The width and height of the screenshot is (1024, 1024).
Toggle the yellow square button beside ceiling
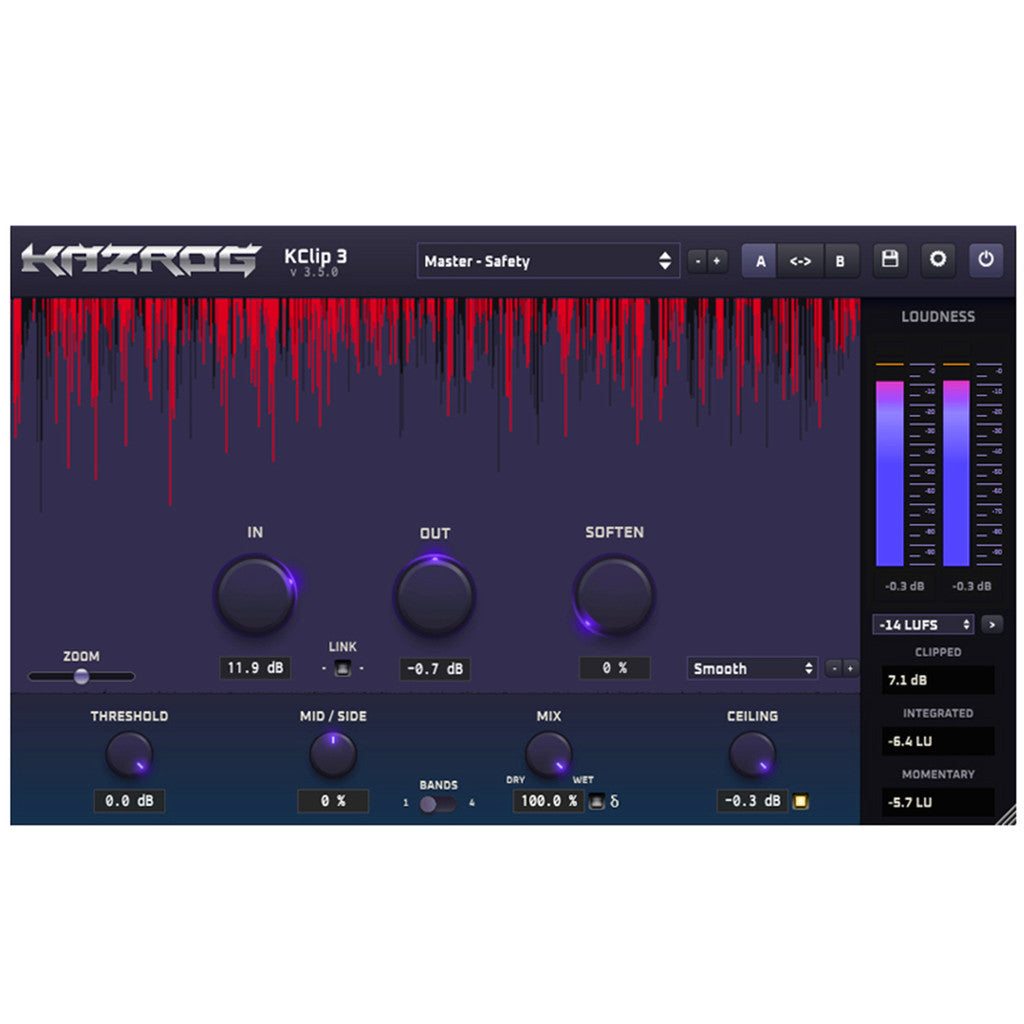(x=801, y=801)
